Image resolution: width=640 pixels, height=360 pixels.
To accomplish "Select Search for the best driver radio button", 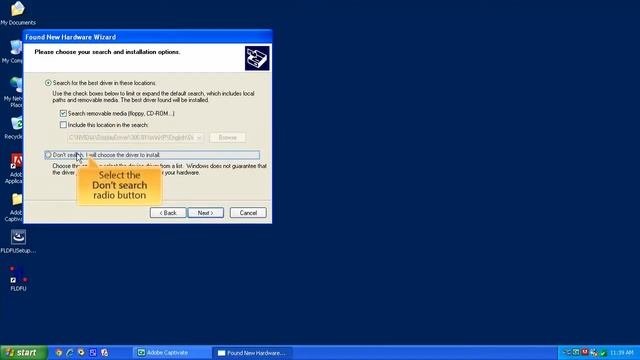I will coord(48,83).
